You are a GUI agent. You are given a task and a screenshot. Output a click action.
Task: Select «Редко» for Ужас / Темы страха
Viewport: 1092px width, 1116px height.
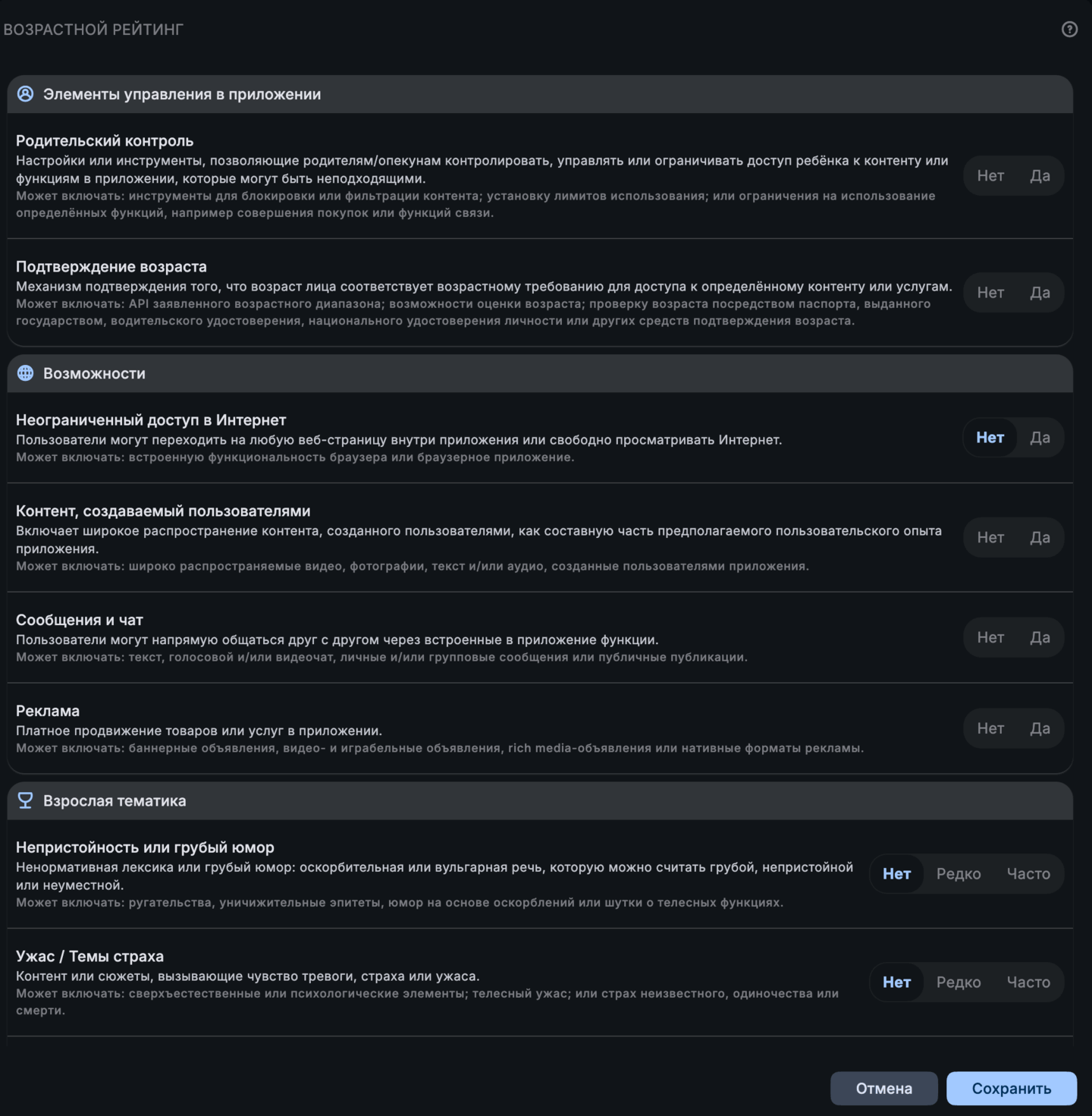(959, 982)
